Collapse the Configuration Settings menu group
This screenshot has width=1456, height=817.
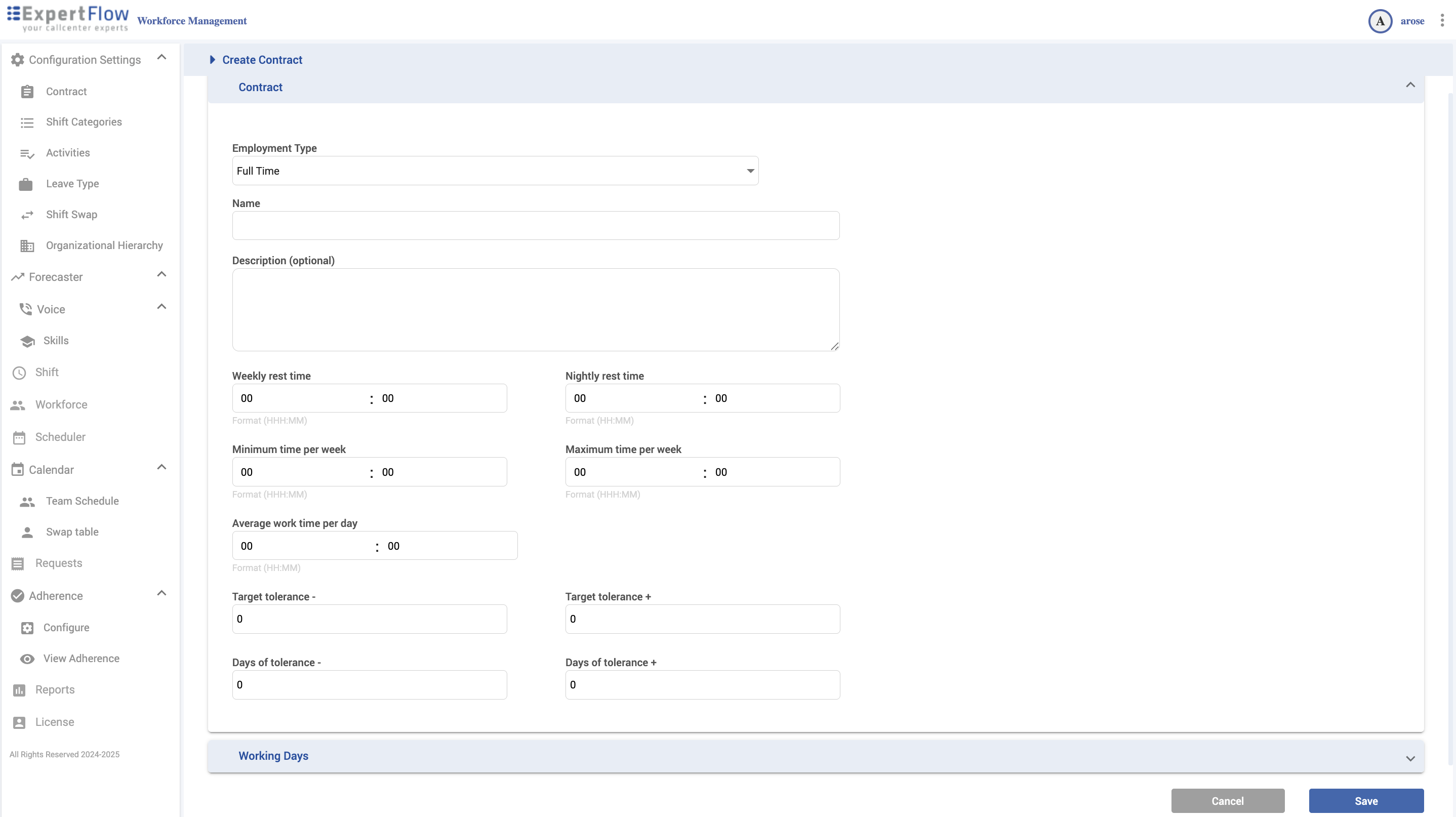161,58
